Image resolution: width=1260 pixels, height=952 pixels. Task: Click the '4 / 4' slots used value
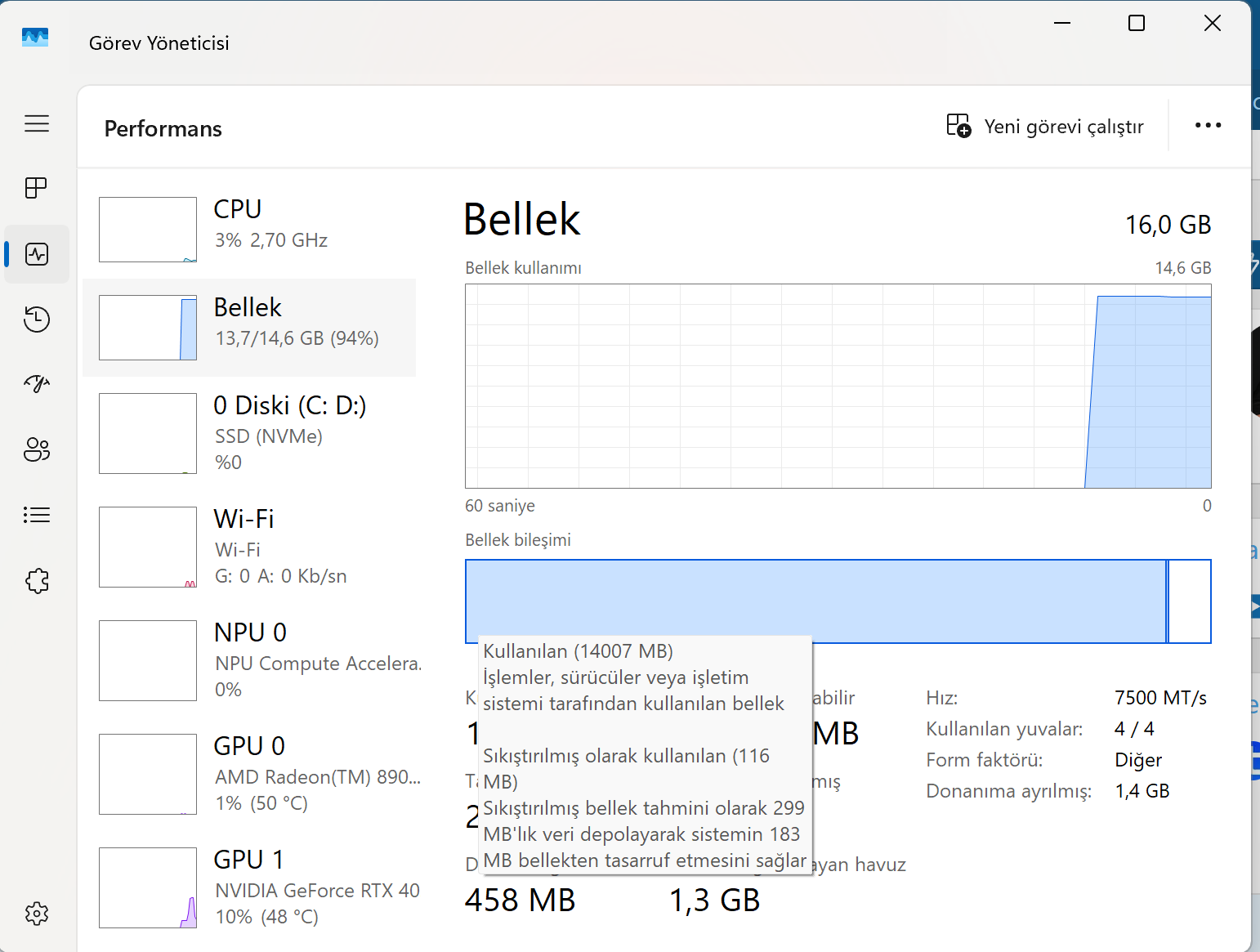1134,729
